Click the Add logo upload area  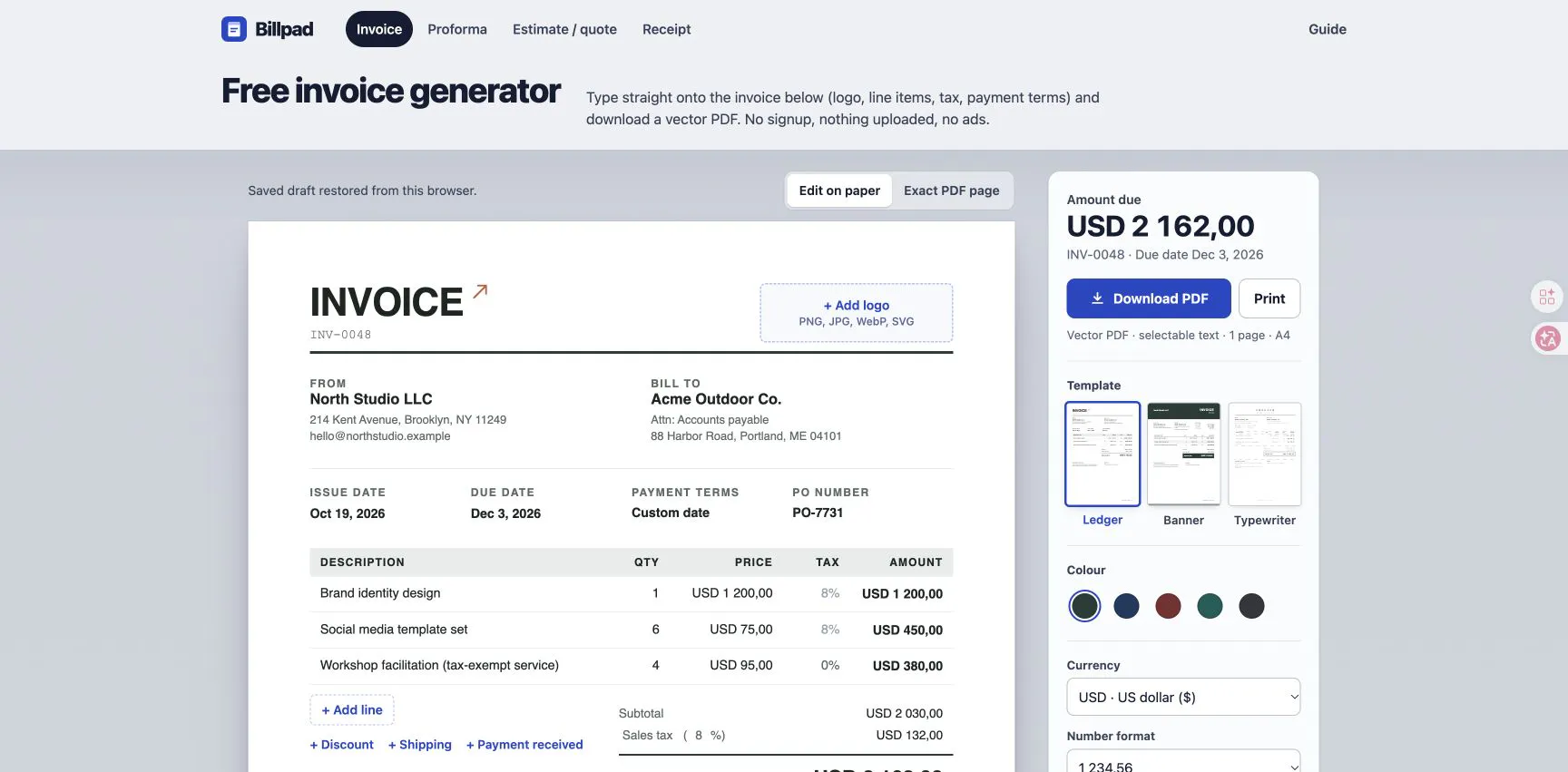click(857, 313)
